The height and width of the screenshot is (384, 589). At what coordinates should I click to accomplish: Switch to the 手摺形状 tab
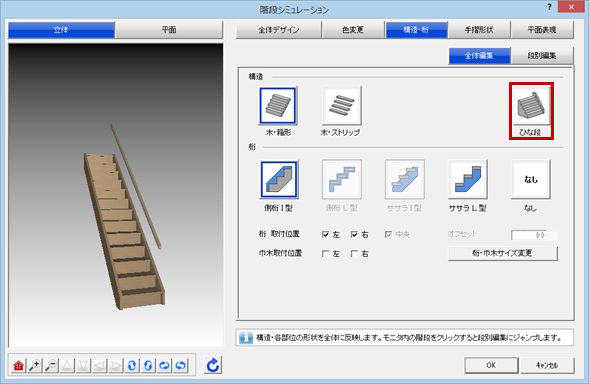pyautogui.click(x=479, y=30)
